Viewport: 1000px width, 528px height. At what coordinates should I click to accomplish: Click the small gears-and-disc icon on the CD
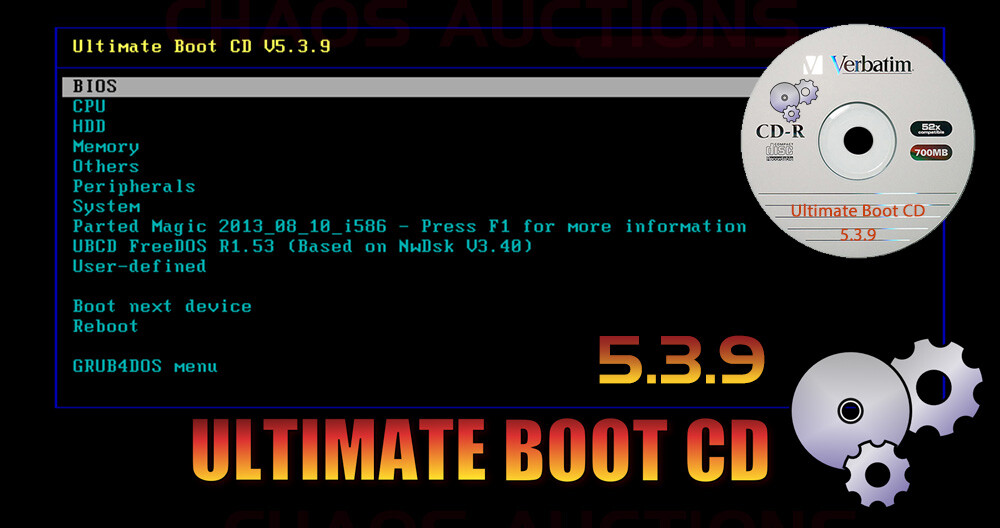click(793, 99)
